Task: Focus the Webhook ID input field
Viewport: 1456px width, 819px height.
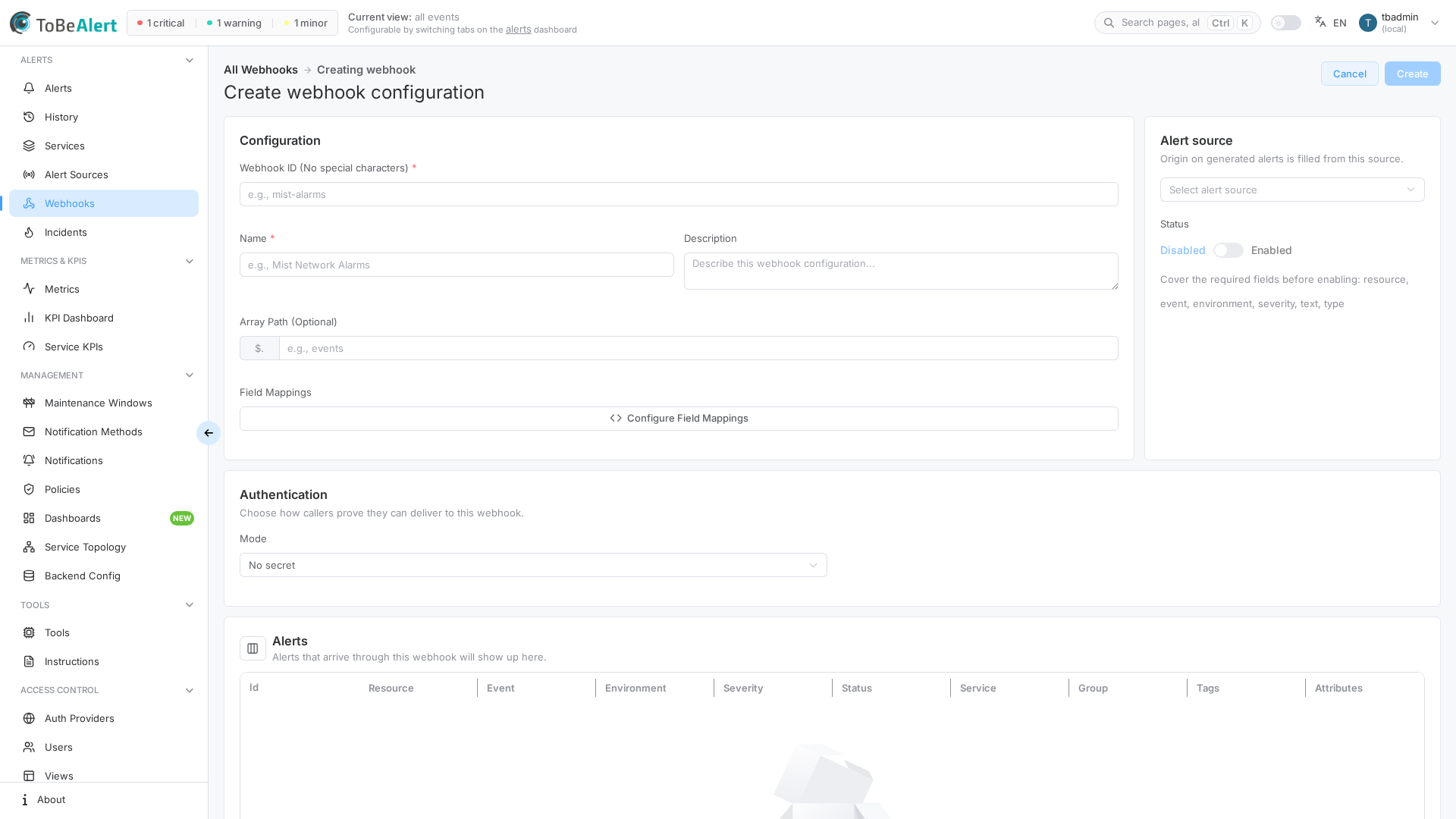Action: 679,194
